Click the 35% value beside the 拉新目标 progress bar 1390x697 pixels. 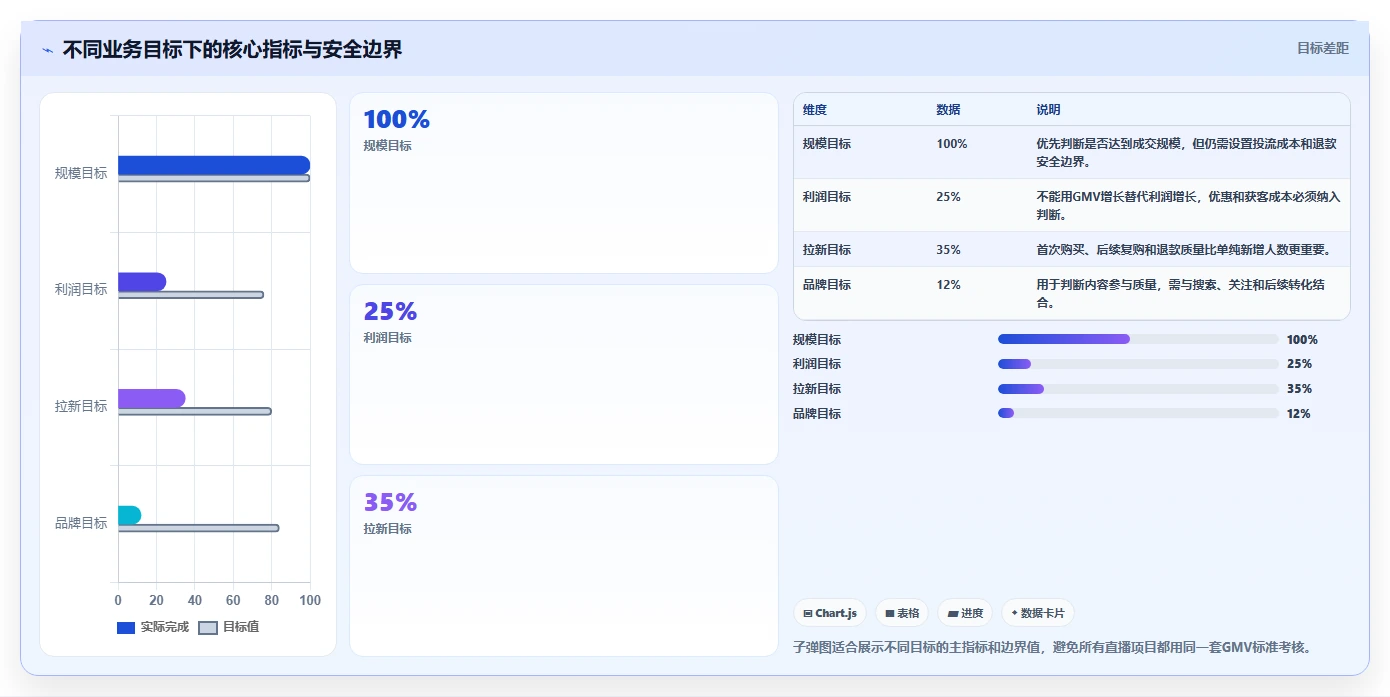(1299, 389)
